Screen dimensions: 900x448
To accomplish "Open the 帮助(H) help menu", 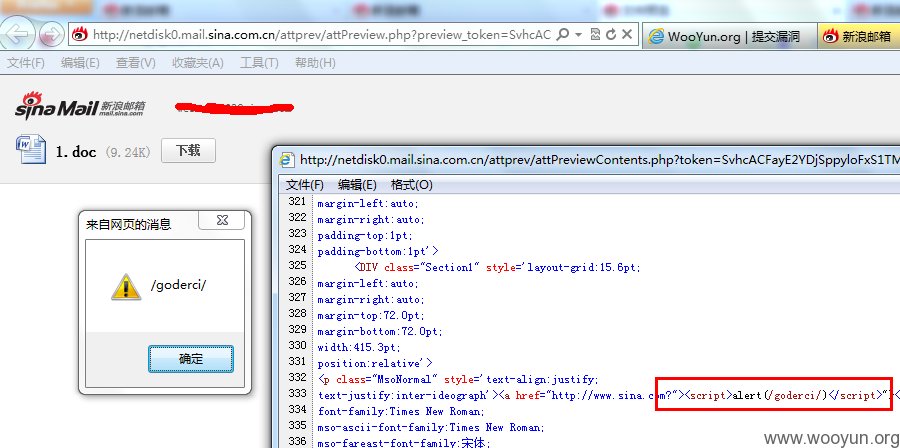I will (315, 63).
